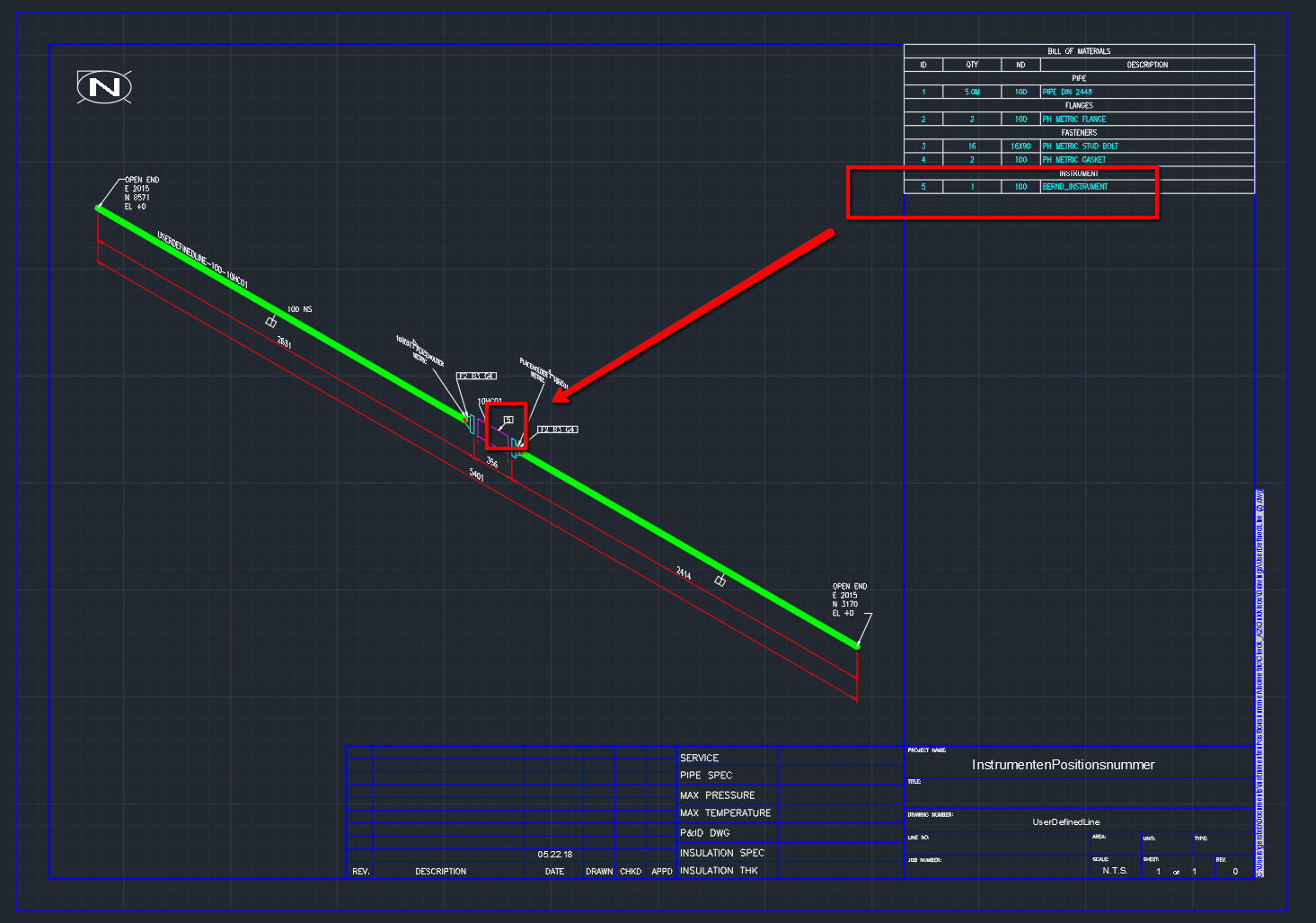The height and width of the screenshot is (923, 1316).
Task: Select the "UserDefinedLine" drawing number text
Action: click(1065, 821)
